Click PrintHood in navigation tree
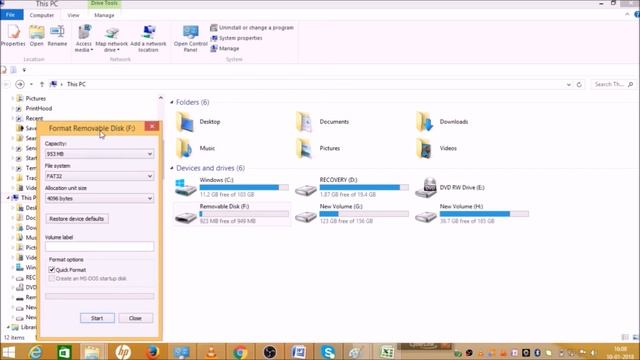 pyautogui.click(x=39, y=108)
